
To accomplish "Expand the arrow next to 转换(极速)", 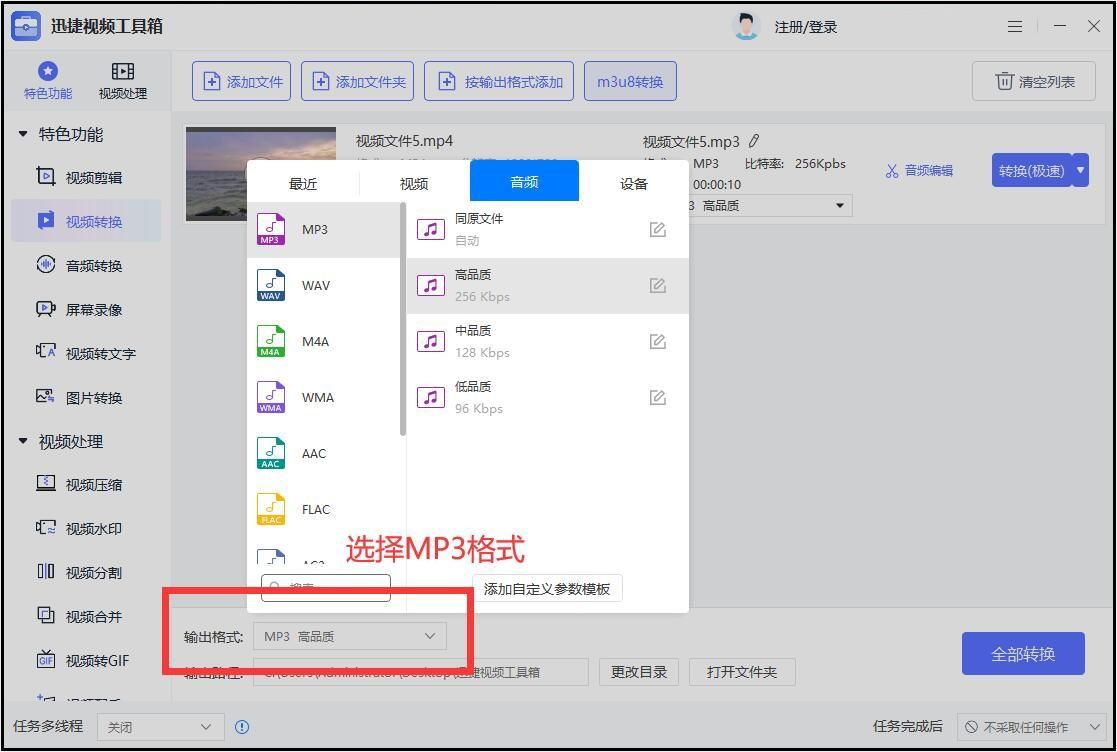I will click(1080, 170).
